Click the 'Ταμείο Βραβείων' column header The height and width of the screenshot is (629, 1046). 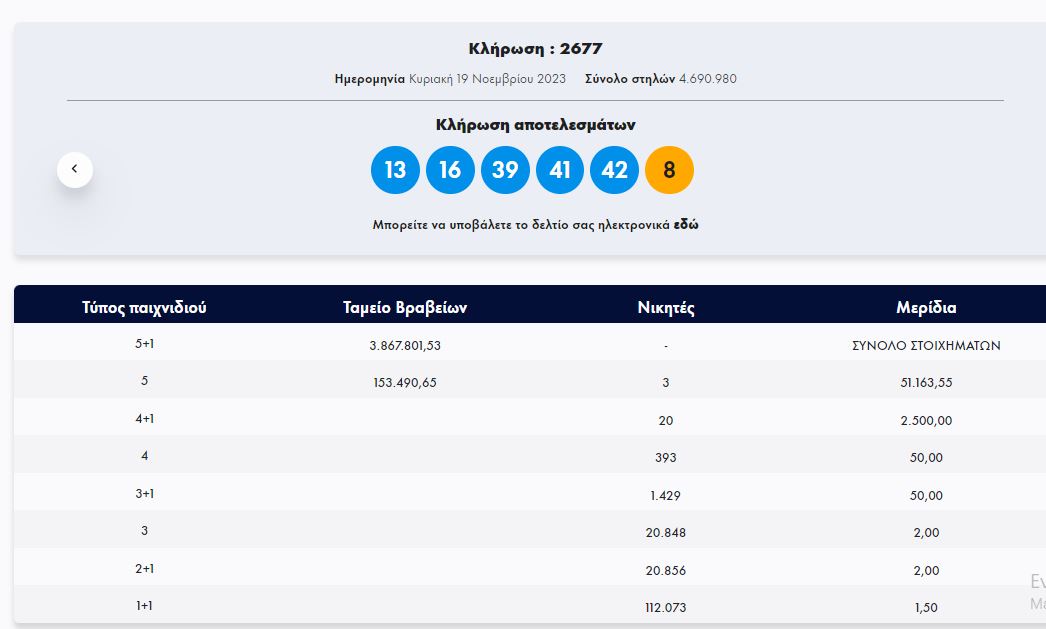coord(404,308)
